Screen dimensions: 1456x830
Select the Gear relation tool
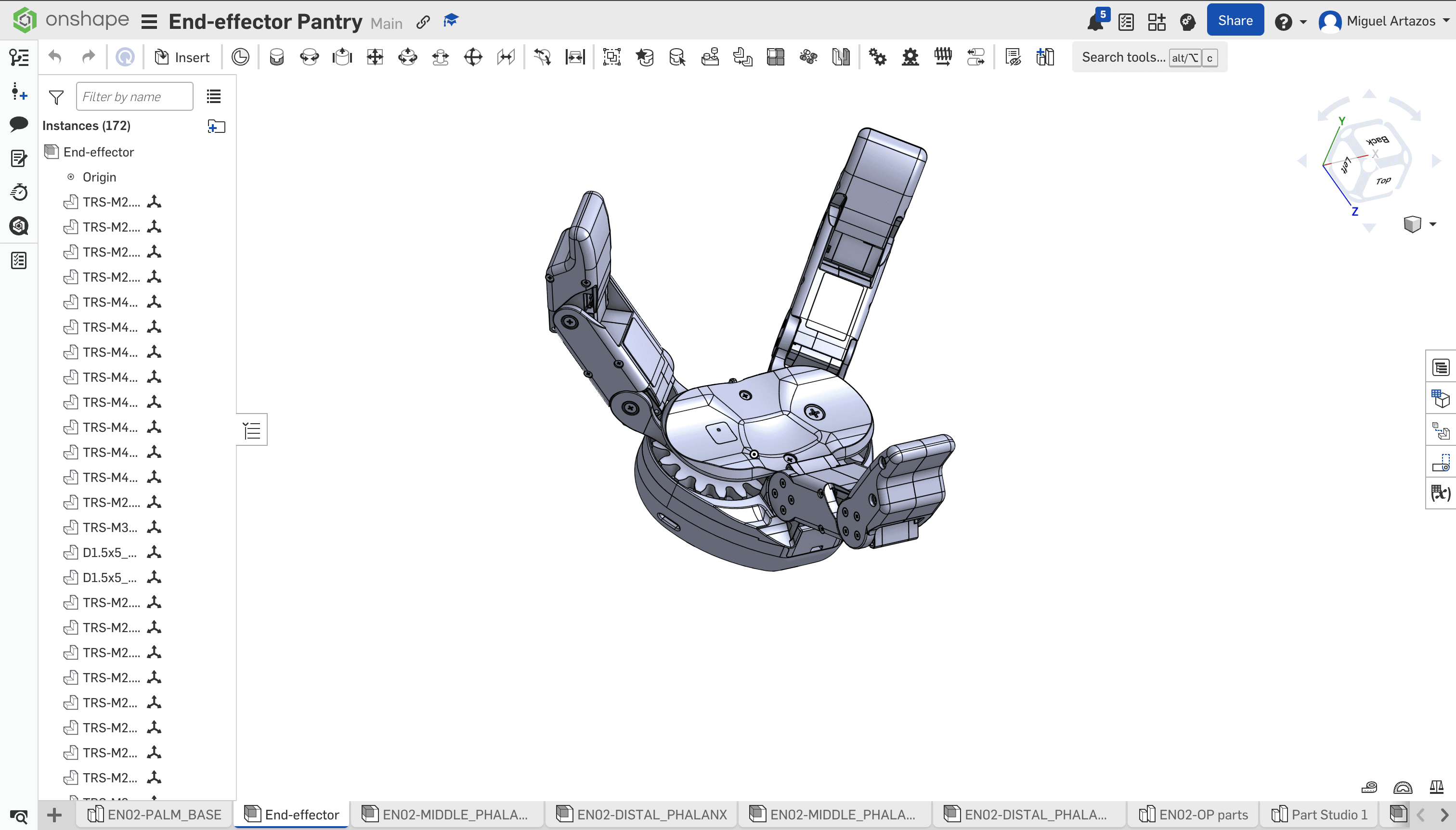[x=878, y=57]
